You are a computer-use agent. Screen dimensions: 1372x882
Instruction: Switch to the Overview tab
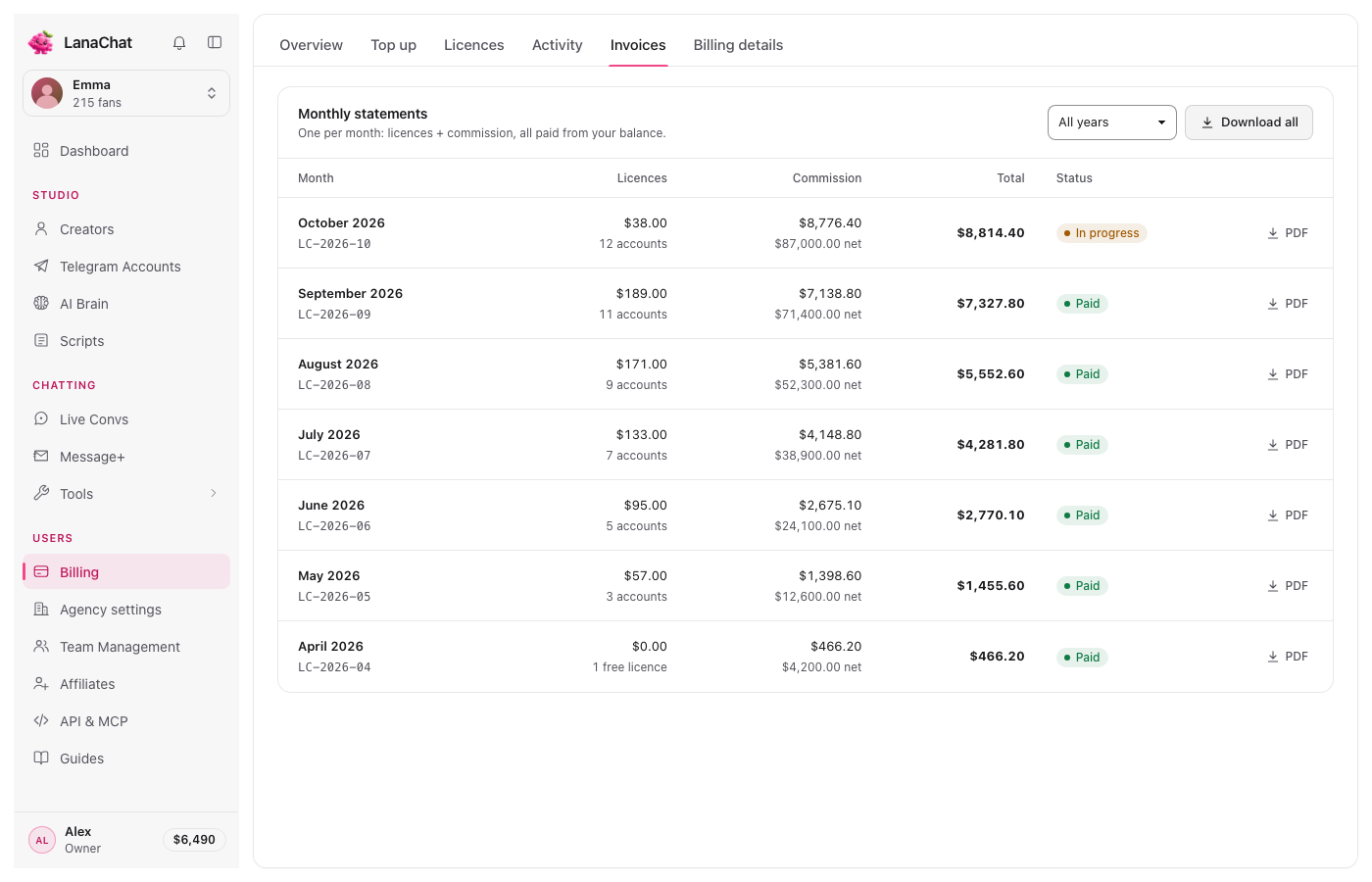(311, 45)
